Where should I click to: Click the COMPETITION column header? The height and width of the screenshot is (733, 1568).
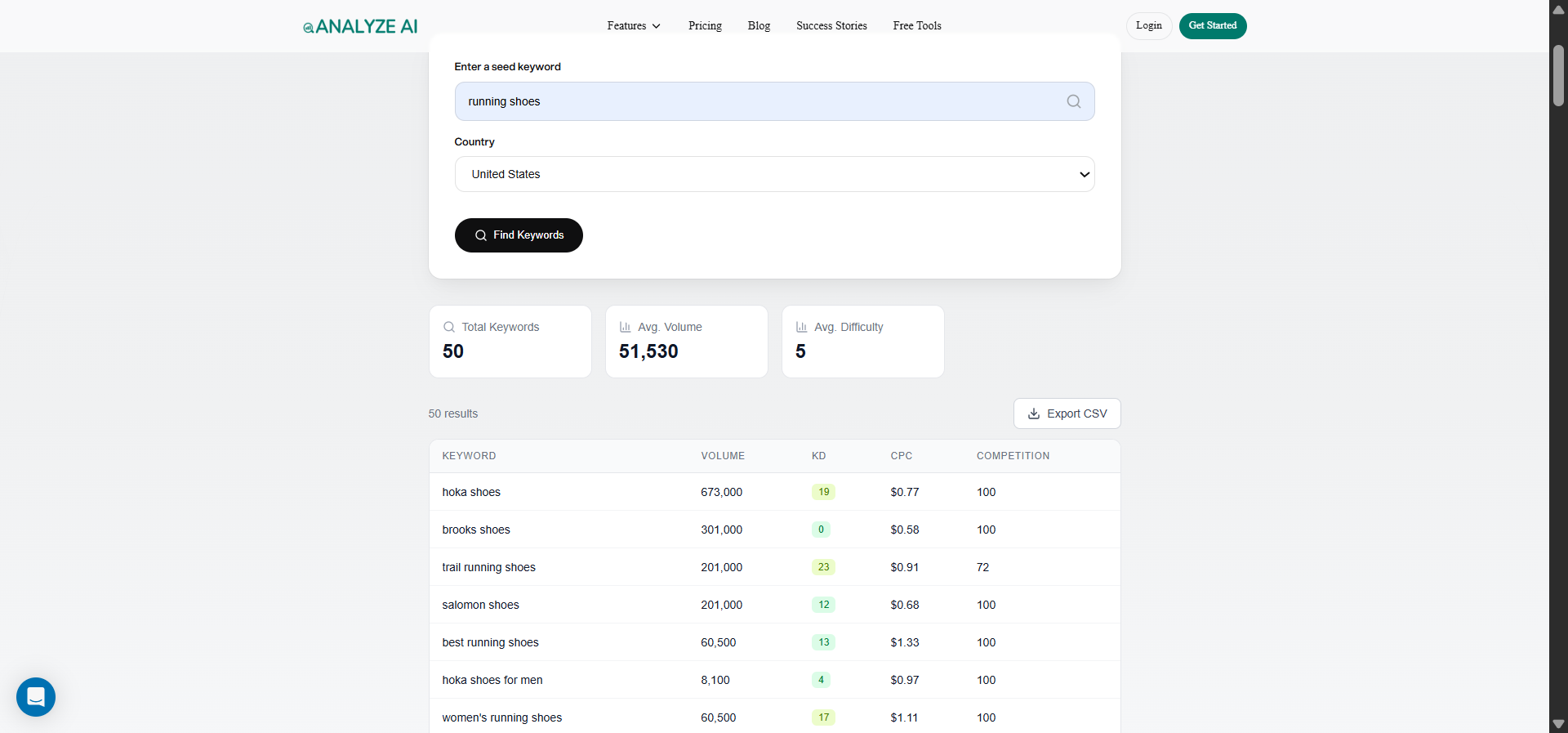tap(1013, 456)
